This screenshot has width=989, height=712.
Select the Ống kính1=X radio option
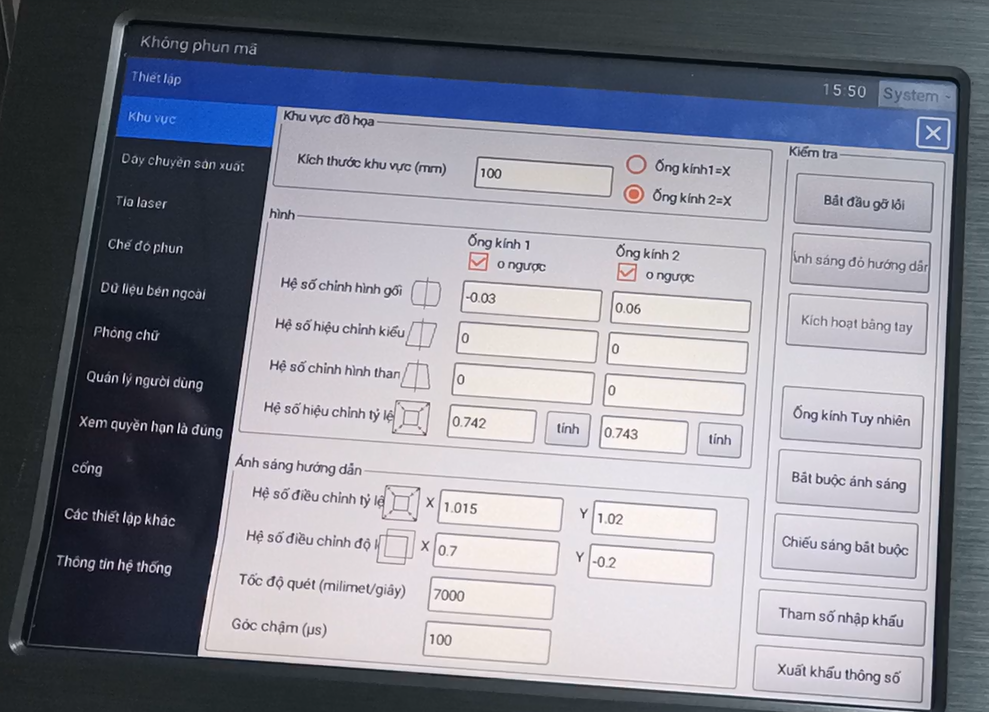tap(636, 167)
